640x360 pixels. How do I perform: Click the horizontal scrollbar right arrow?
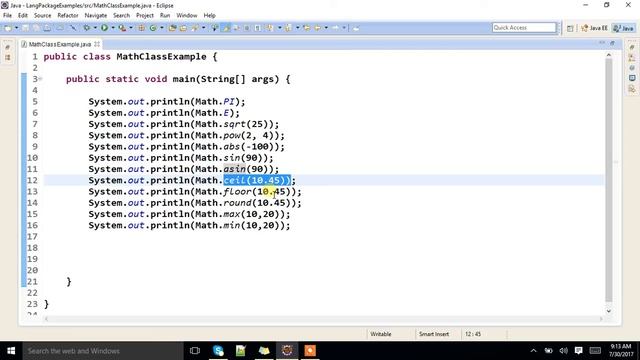(x=601, y=319)
